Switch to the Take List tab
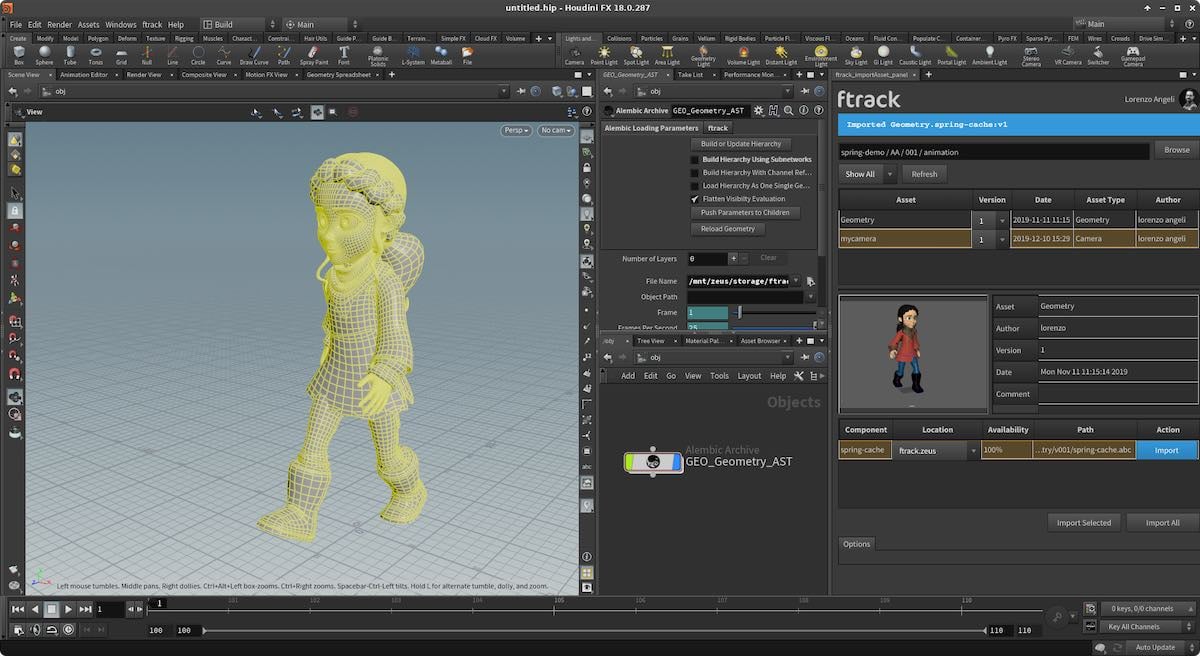1200x656 pixels. 690,74
